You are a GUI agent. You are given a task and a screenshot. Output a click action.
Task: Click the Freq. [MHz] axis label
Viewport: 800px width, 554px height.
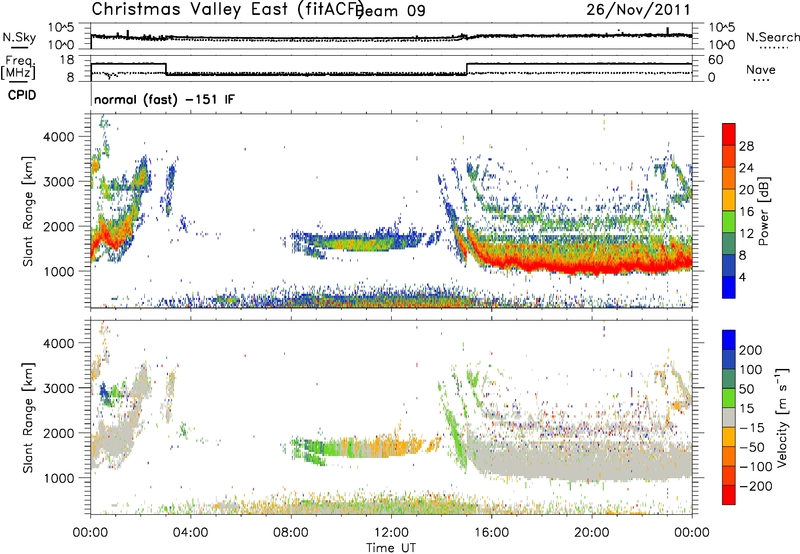pos(18,67)
